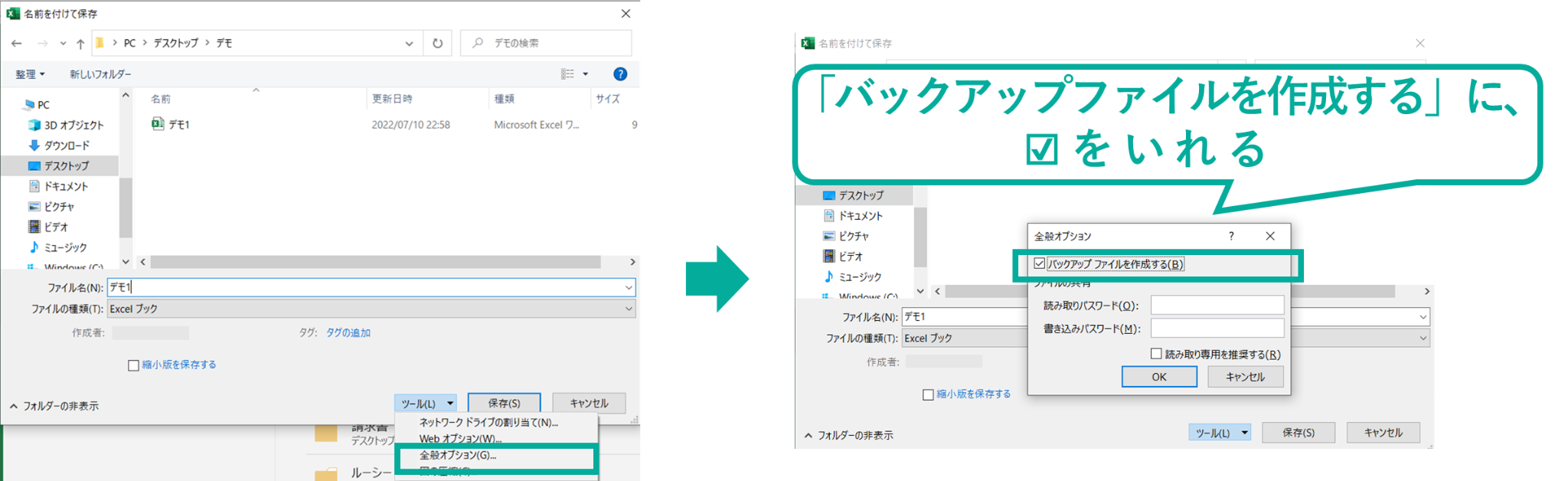Go up one folder level with up arrow
The width and height of the screenshot is (1568, 481).
click(80, 44)
